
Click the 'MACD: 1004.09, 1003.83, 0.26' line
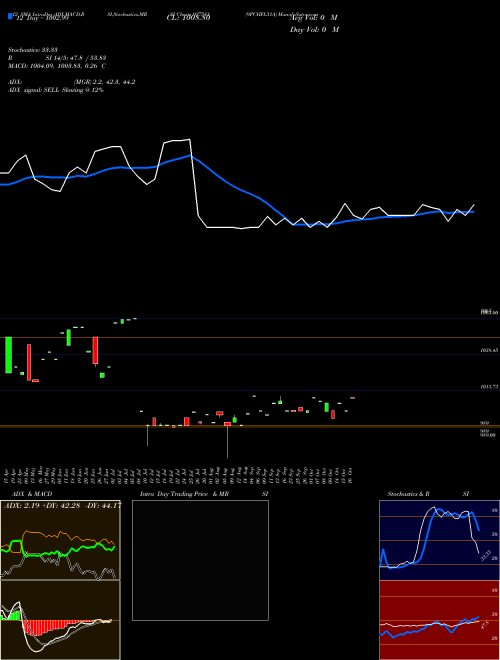pos(57,66)
